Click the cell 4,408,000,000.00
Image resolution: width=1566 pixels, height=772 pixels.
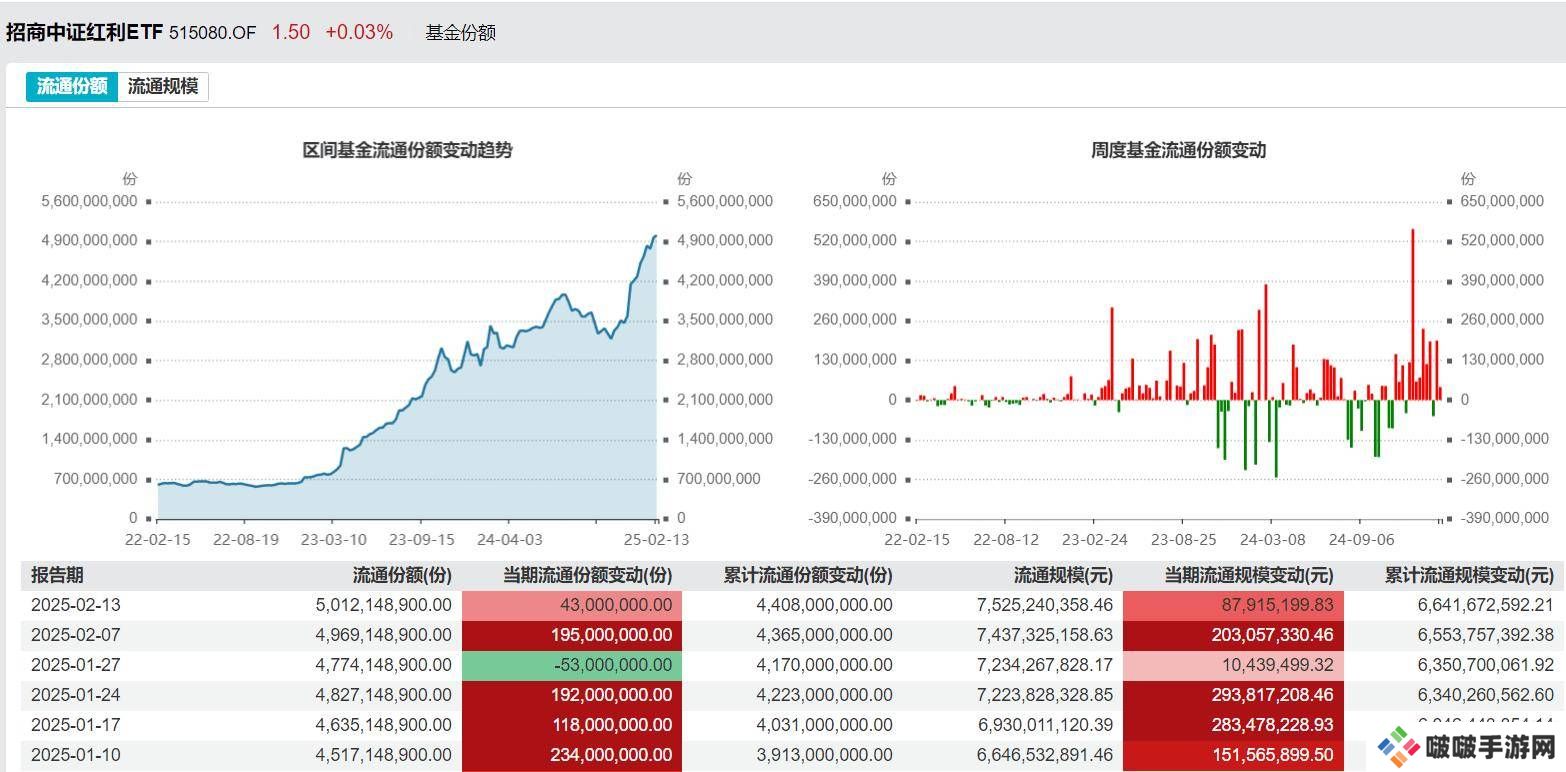(x=824, y=605)
